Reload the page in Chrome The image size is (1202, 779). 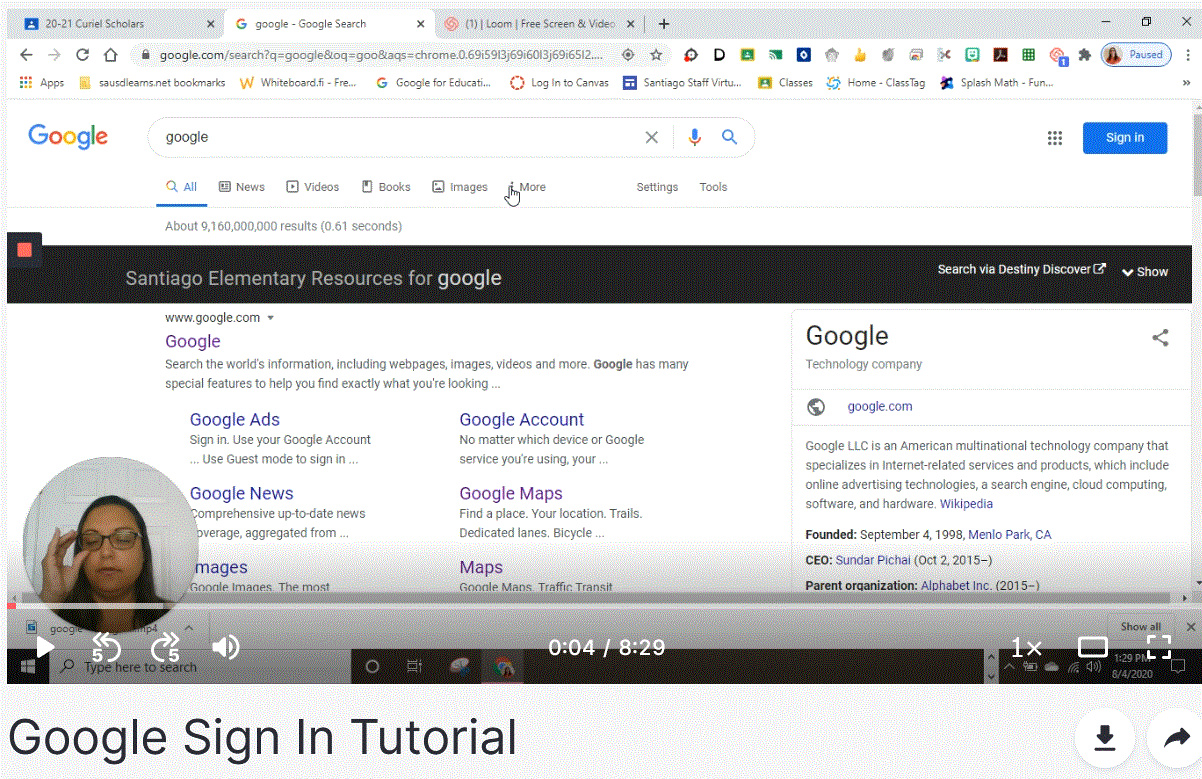coord(82,55)
